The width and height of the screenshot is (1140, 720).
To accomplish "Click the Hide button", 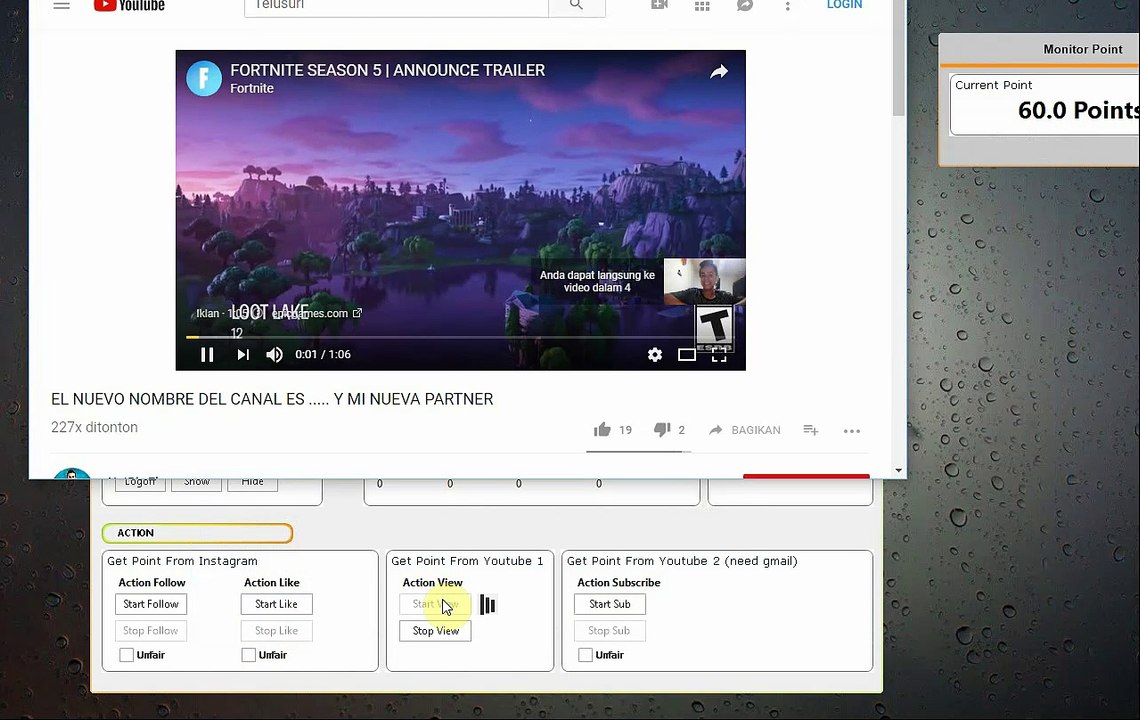I will pos(252,484).
